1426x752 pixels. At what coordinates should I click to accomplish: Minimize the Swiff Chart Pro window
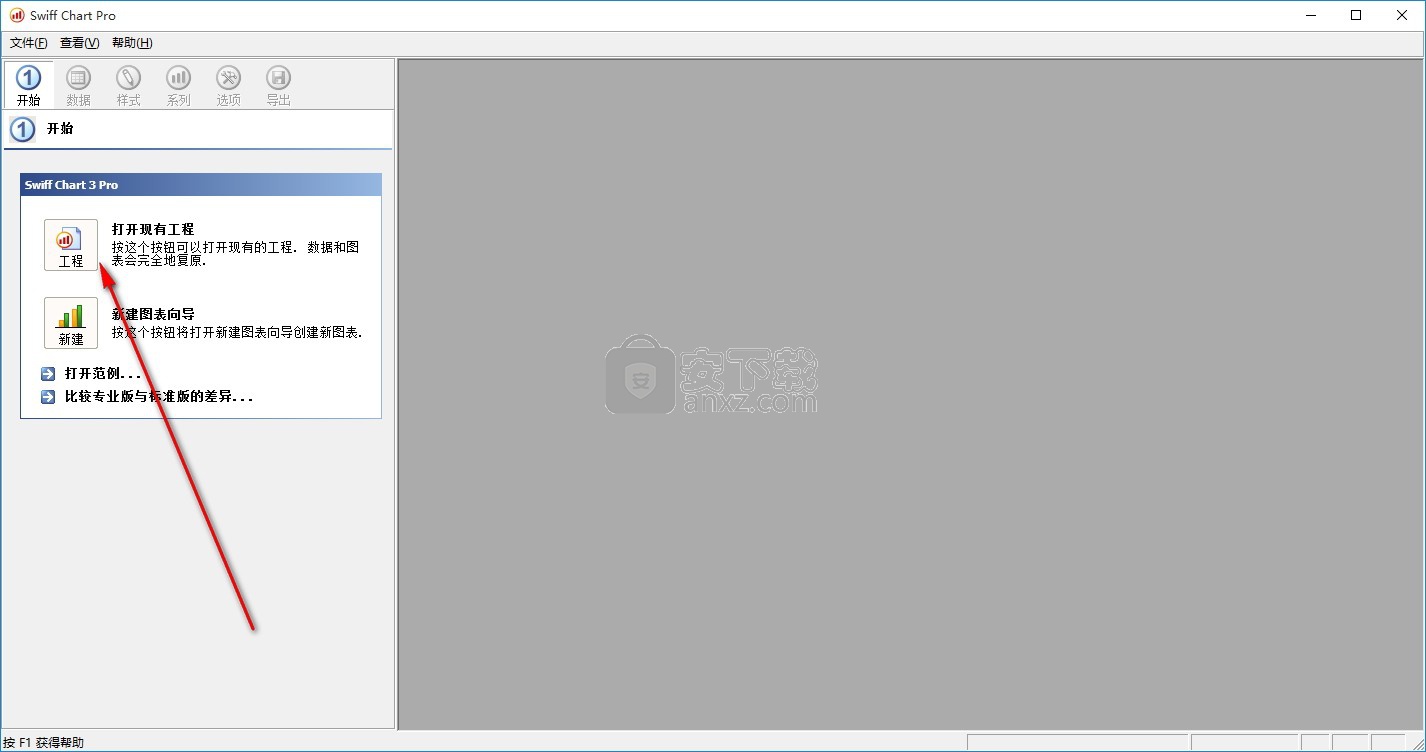1311,15
